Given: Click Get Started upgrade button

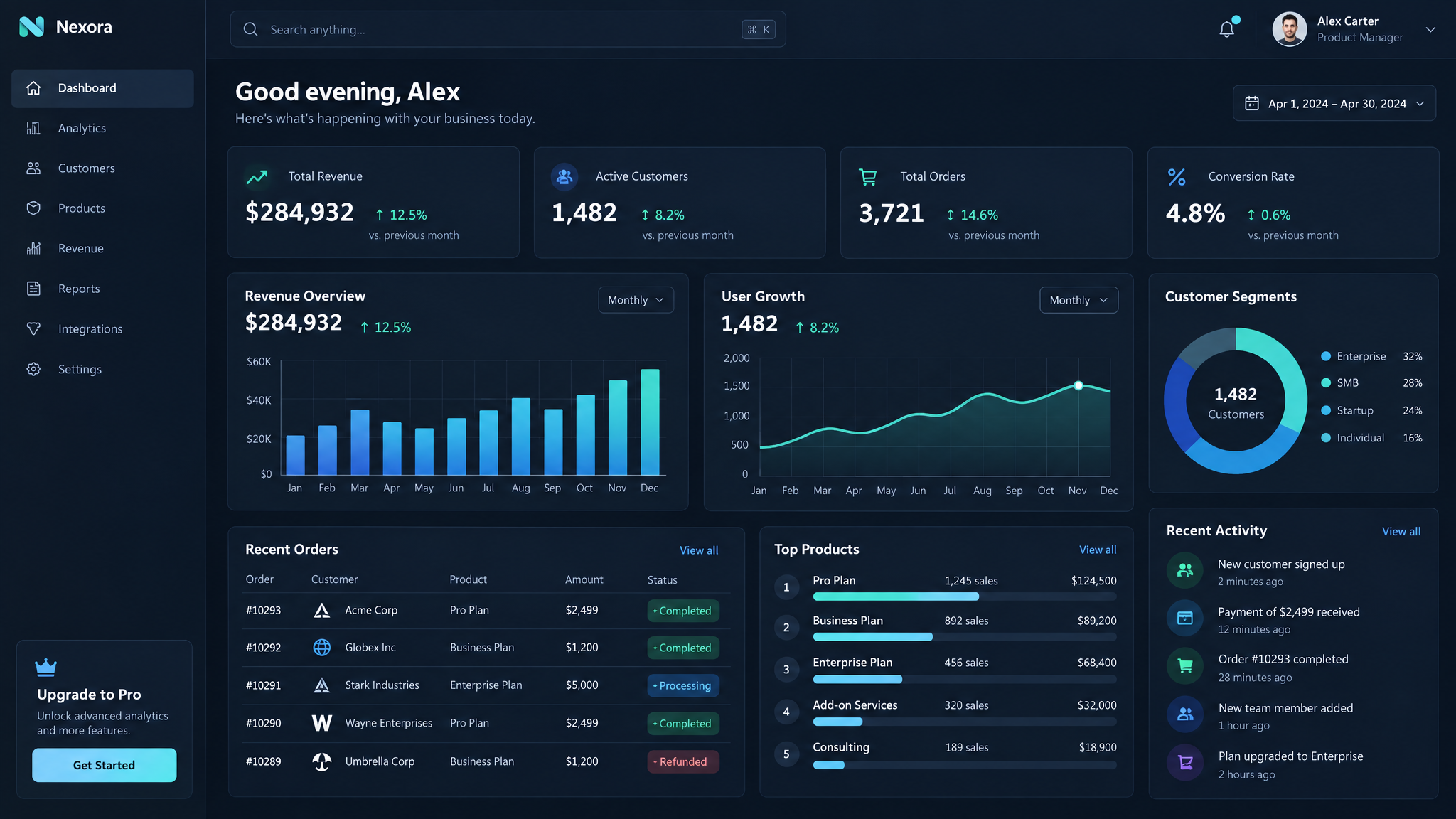Looking at the screenshot, I should coord(104,765).
